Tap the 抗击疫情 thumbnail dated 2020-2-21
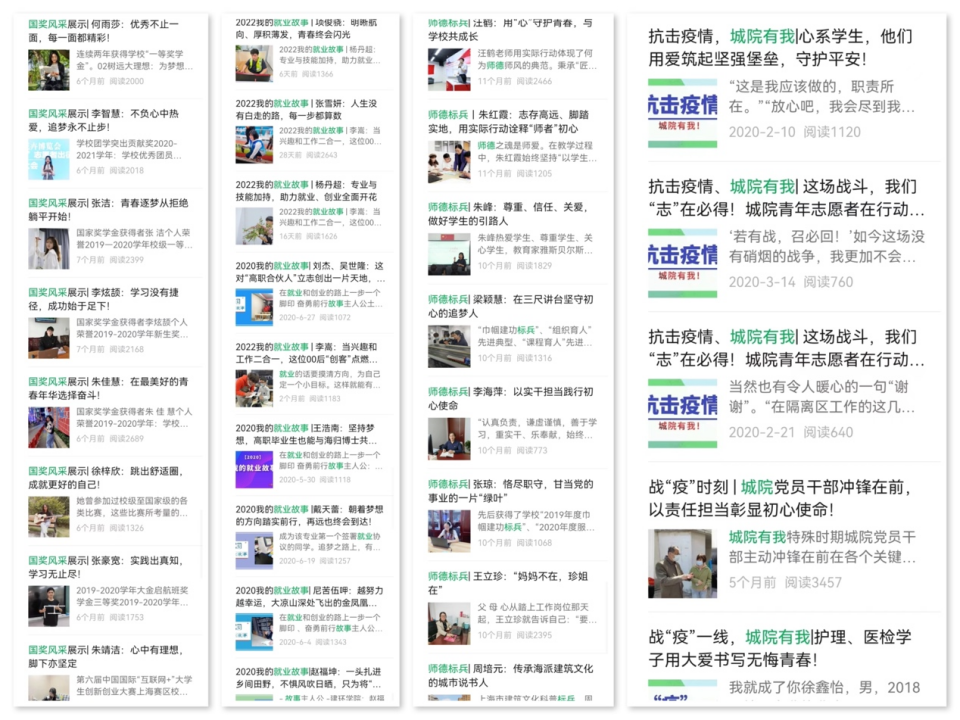 point(683,413)
